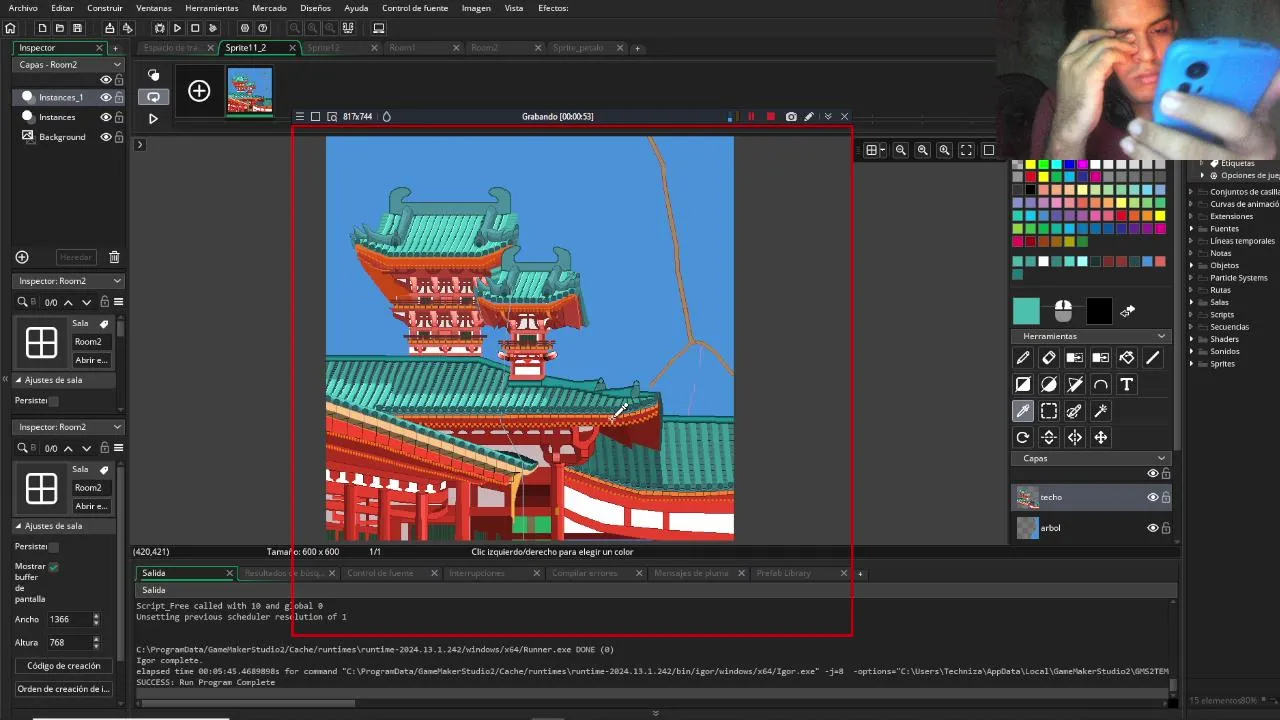The height and width of the screenshot is (720, 1280).
Task: Stop the game with the square toolbar icon
Action: 195,28
